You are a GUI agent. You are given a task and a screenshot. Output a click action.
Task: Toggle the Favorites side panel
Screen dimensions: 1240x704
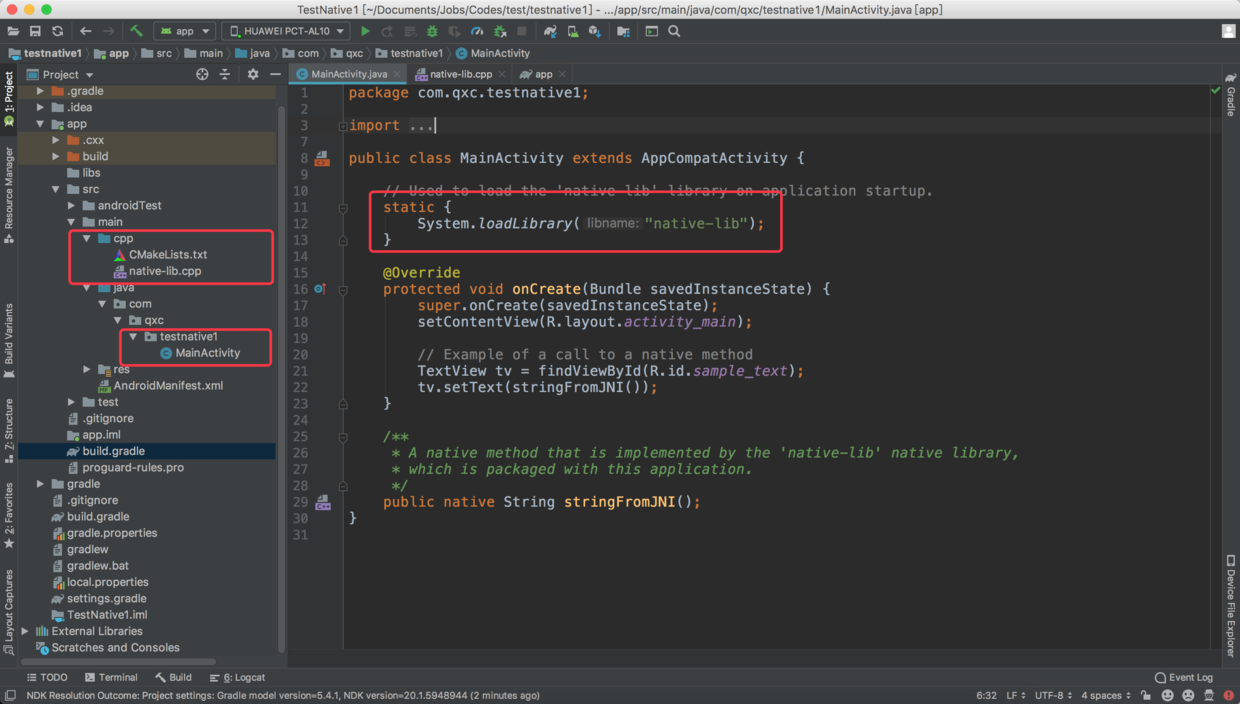click(x=9, y=515)
